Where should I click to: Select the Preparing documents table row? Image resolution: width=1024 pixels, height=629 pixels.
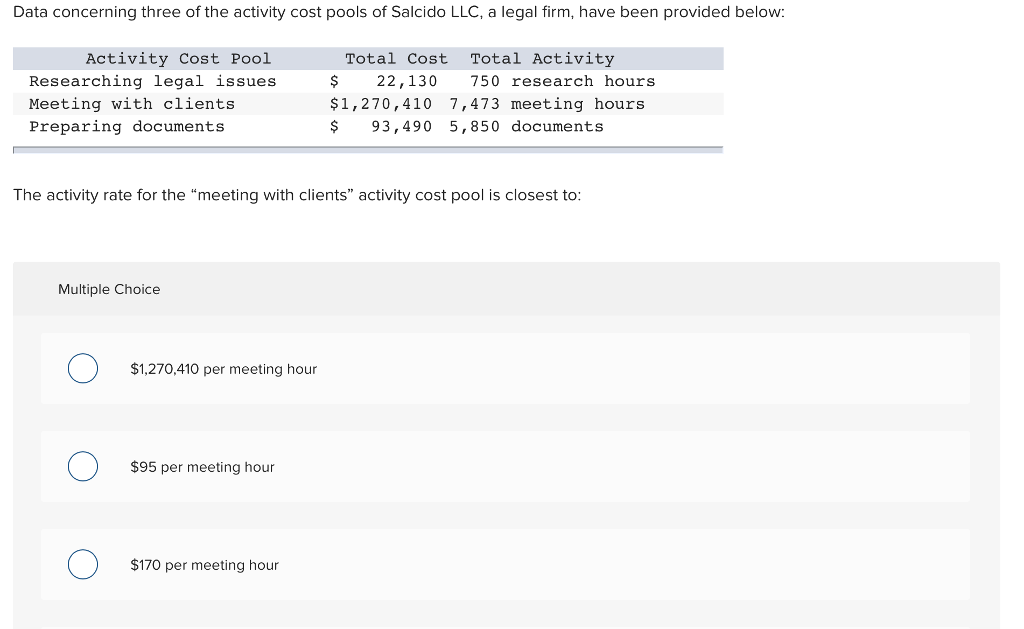[x=127, y=126]
